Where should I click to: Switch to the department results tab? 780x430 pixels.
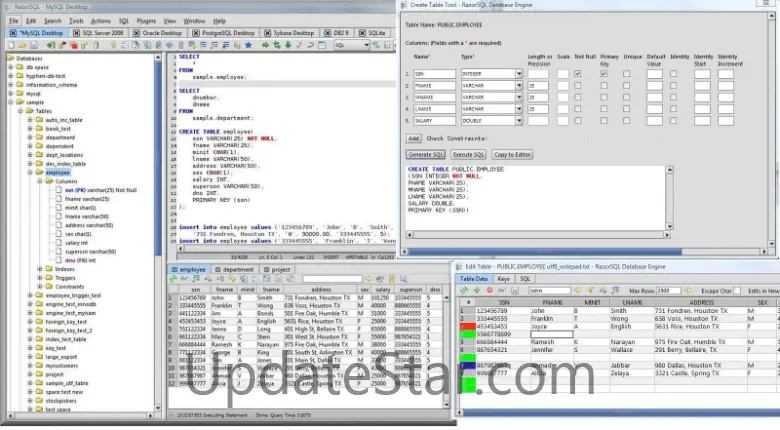234,269
